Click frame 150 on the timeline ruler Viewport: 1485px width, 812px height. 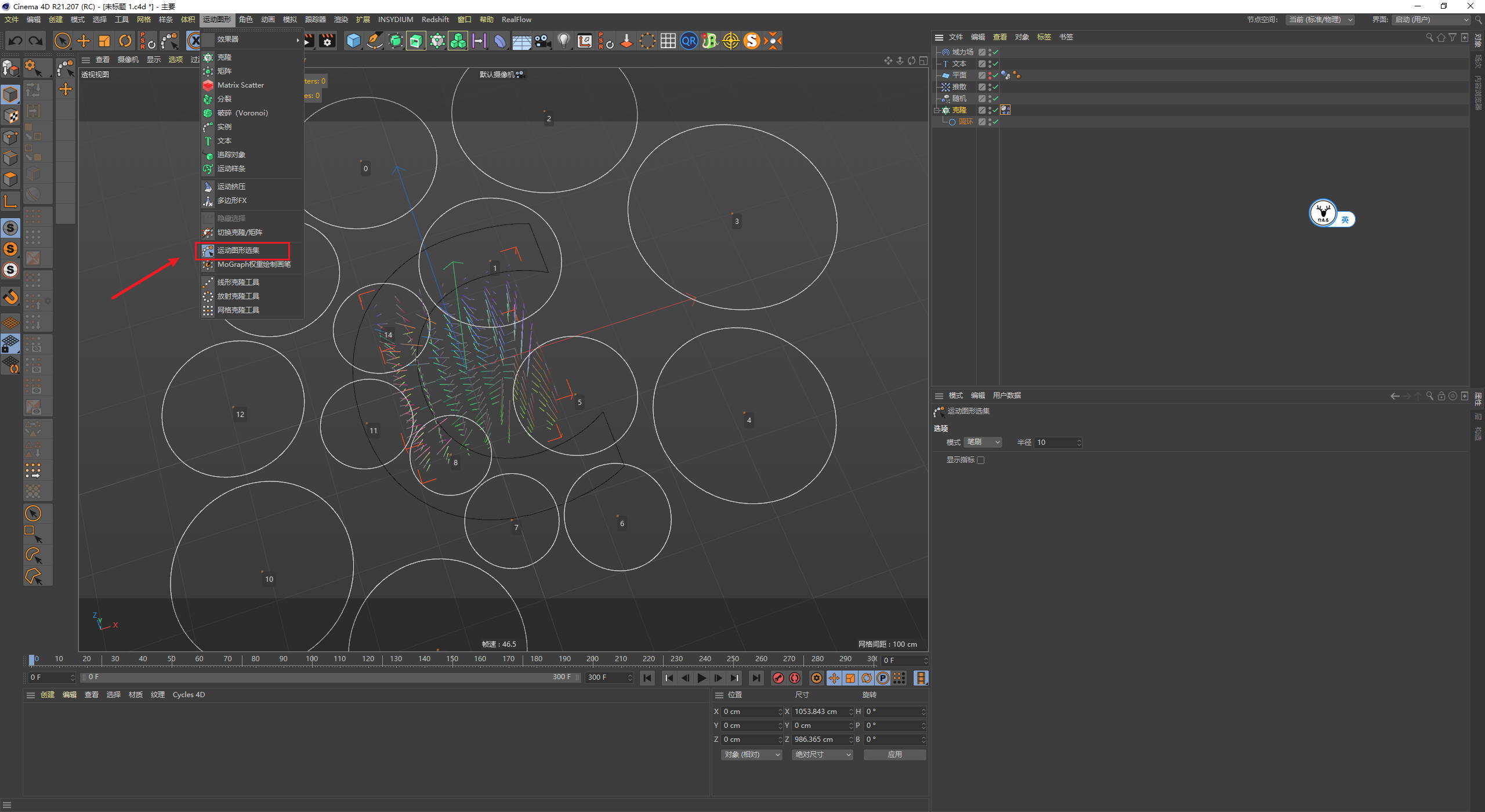452,659
